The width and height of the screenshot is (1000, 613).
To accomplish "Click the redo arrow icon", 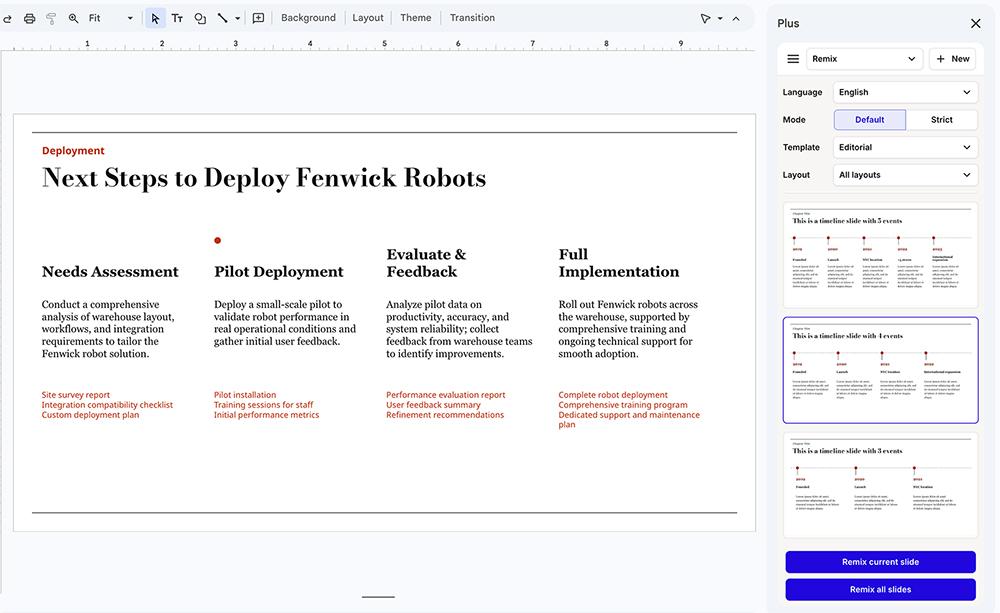I will (x=7, y=18).
